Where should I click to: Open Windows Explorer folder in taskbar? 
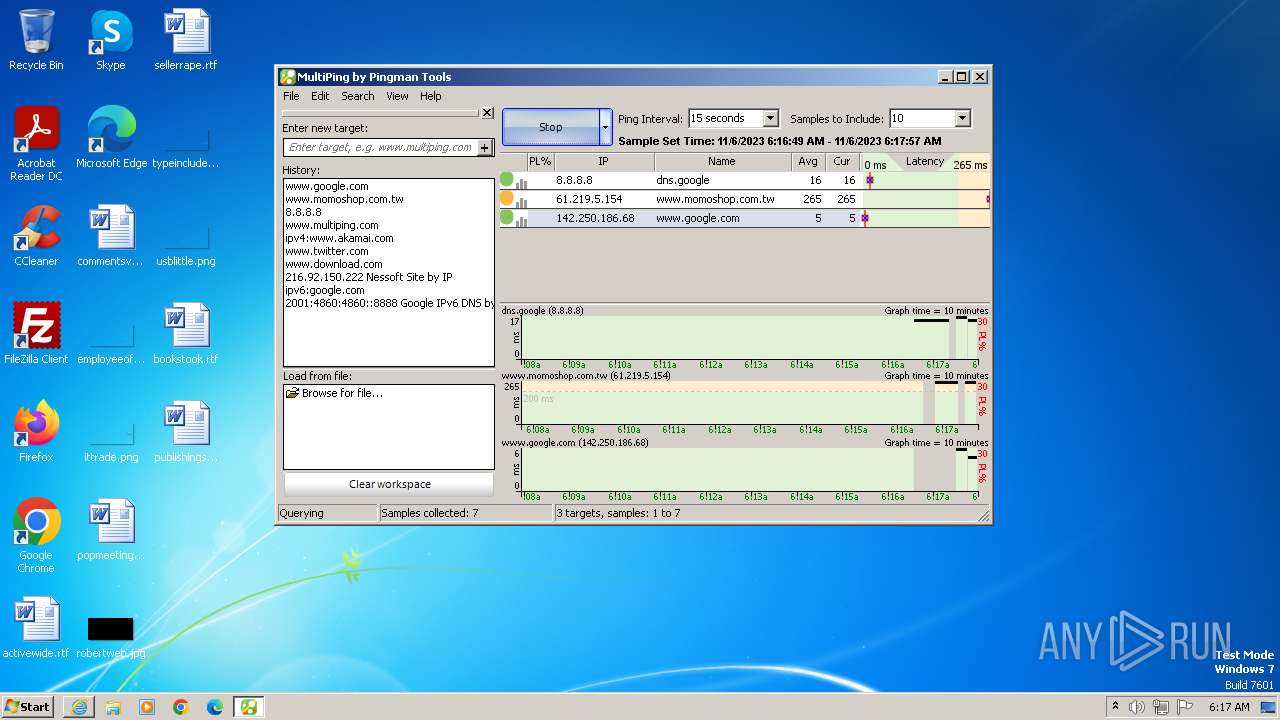(x=113, y=707)
